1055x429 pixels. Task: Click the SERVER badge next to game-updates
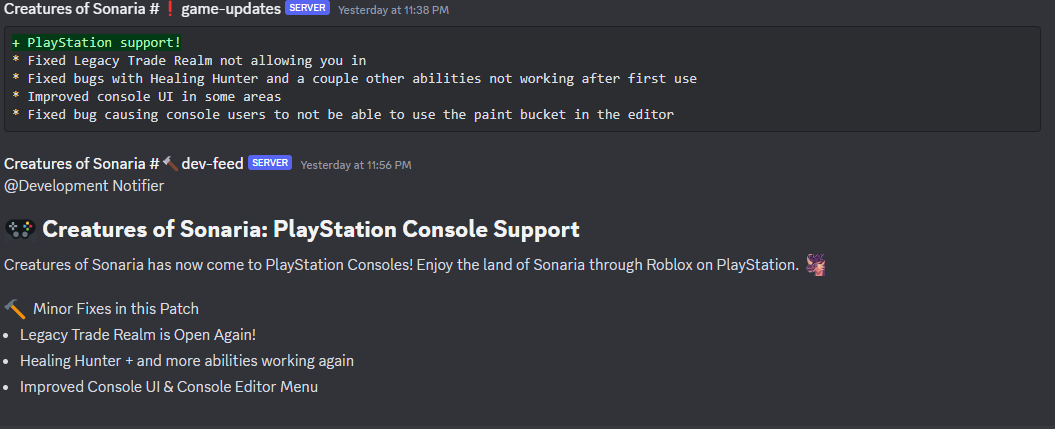307,8
